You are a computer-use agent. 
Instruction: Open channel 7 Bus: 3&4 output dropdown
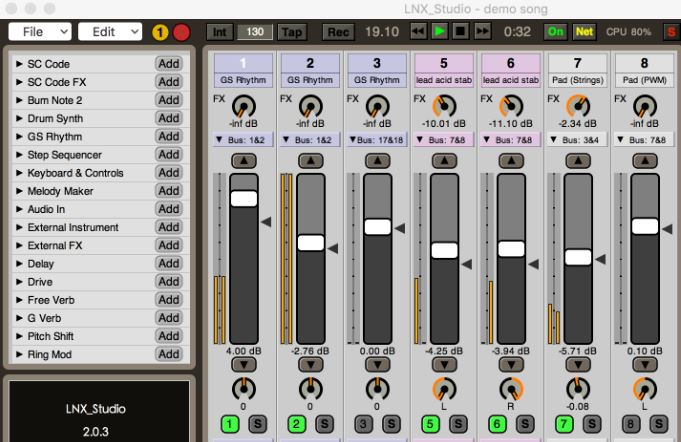pos(578,140)
